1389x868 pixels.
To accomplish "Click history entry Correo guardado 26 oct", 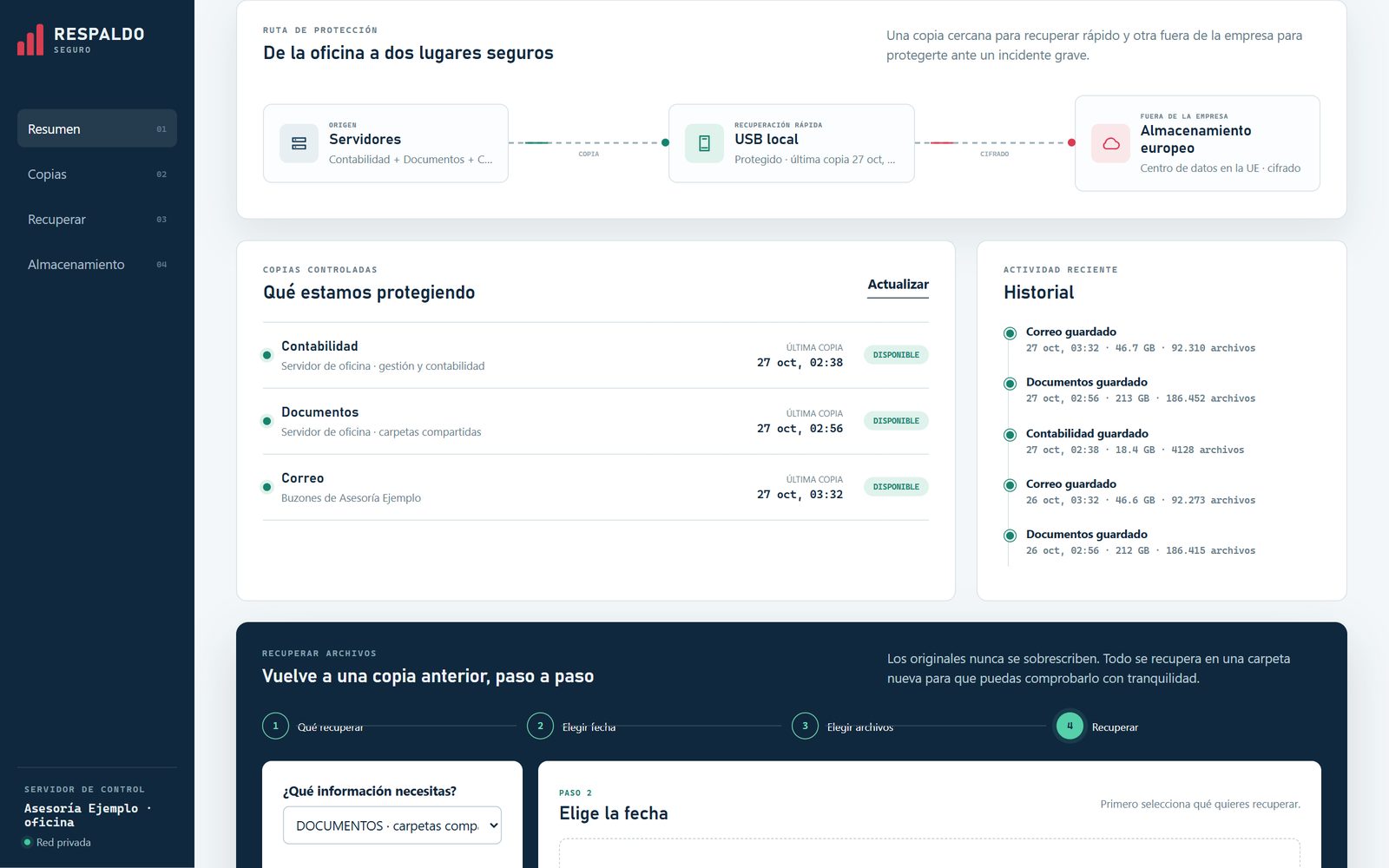I will (x=1141, y=491).
